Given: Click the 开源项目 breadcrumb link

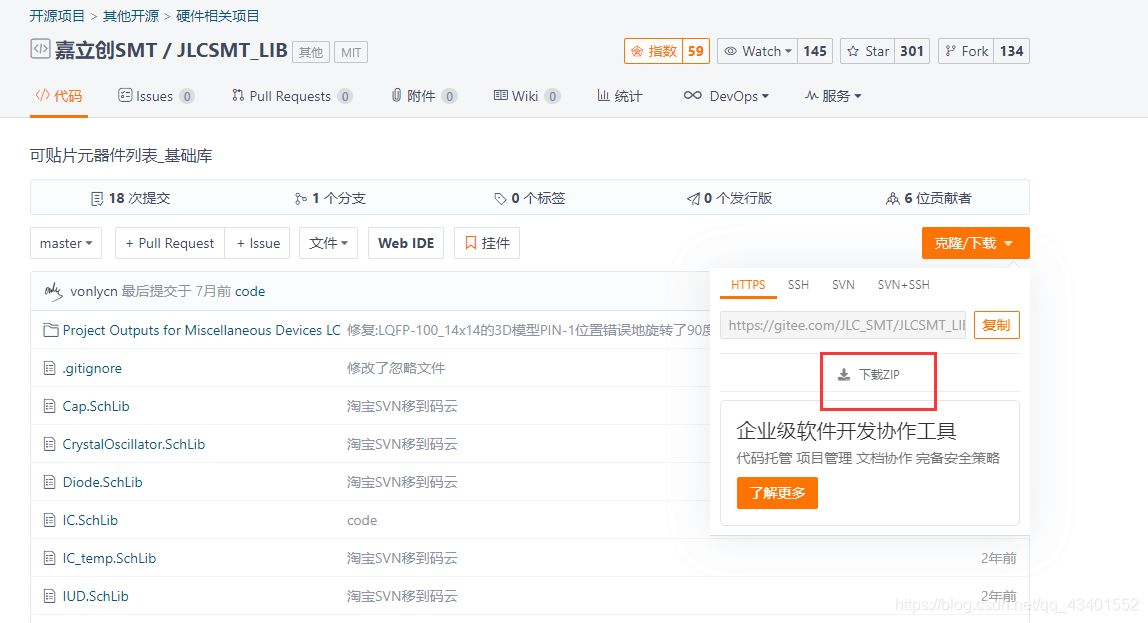Looking at the screenshot, I should [x=56, y=16].
